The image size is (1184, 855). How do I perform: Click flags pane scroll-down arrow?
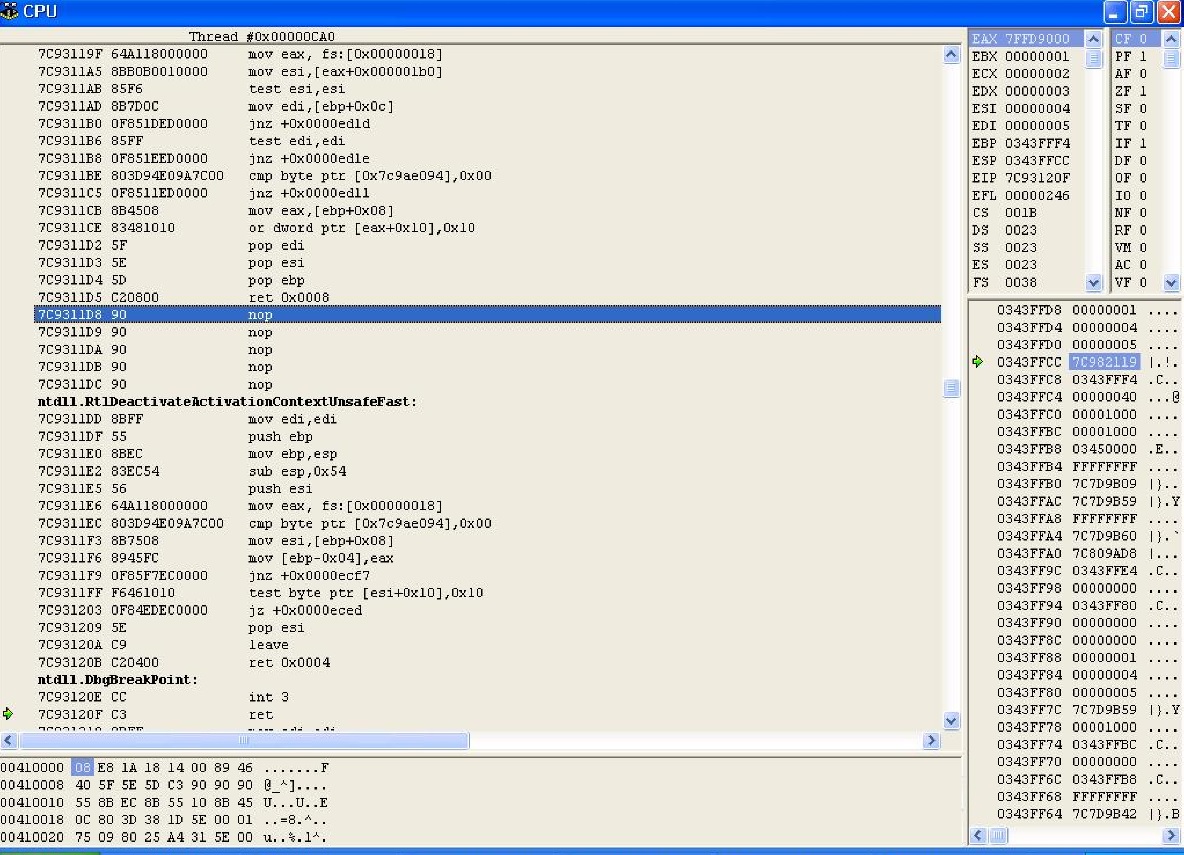1172,283
